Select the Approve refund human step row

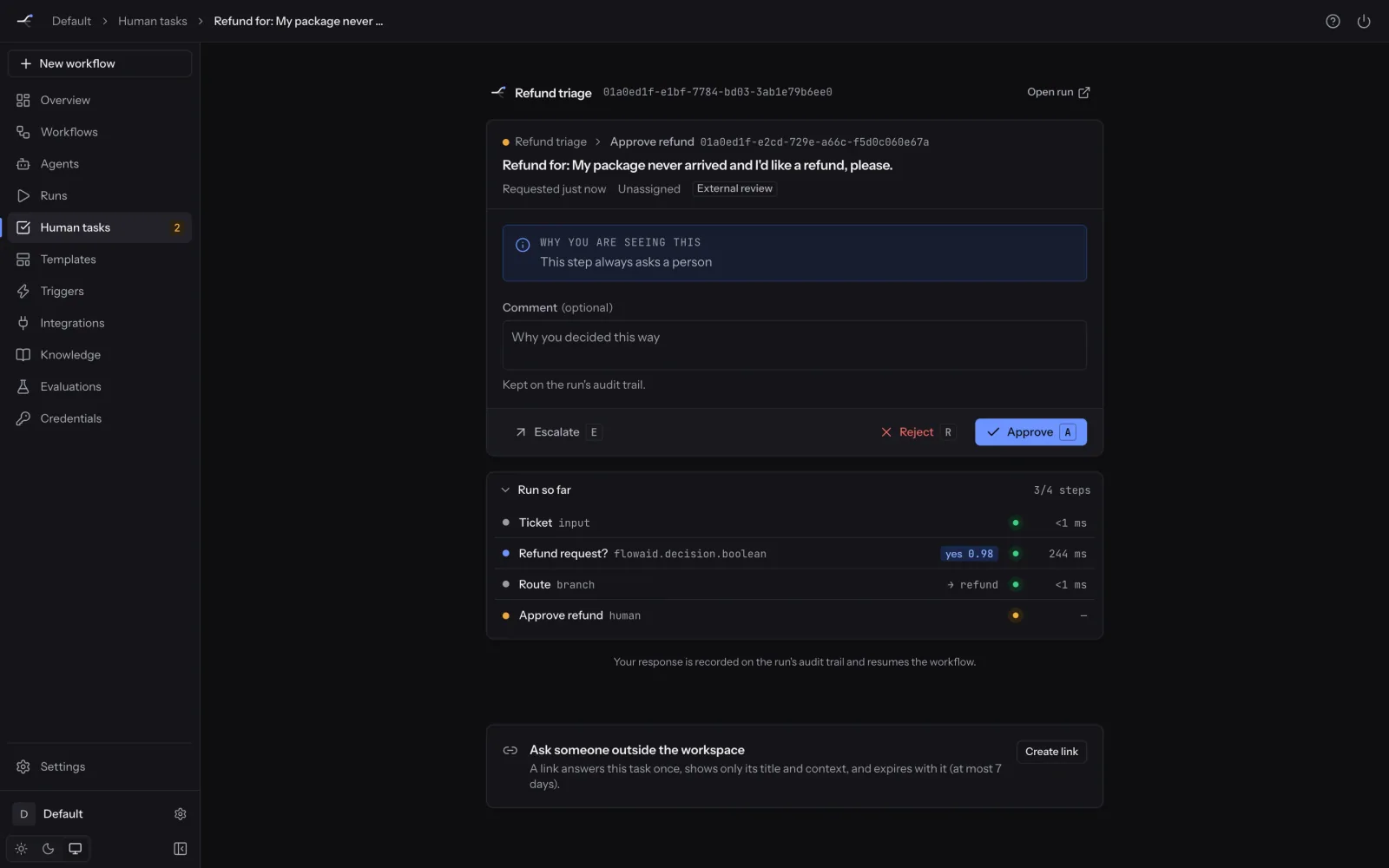click(x=794, y=615)
